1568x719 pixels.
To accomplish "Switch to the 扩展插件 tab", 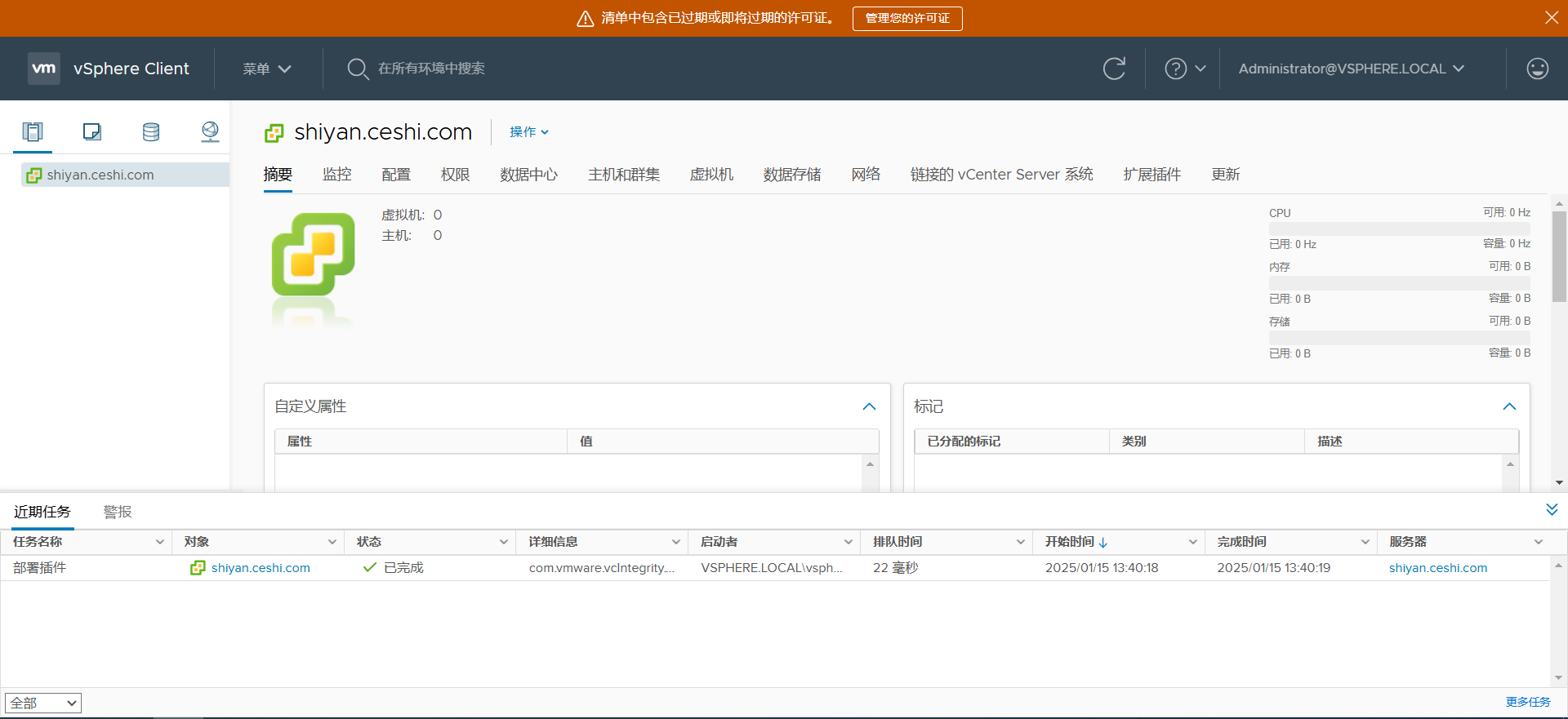I will click(x=1151, y=175).
